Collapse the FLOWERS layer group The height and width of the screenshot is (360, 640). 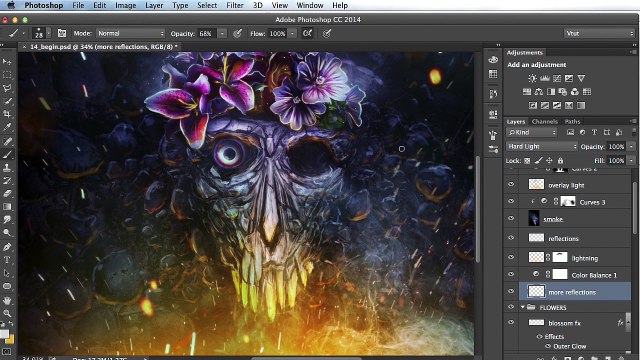(x=523, y=307)
